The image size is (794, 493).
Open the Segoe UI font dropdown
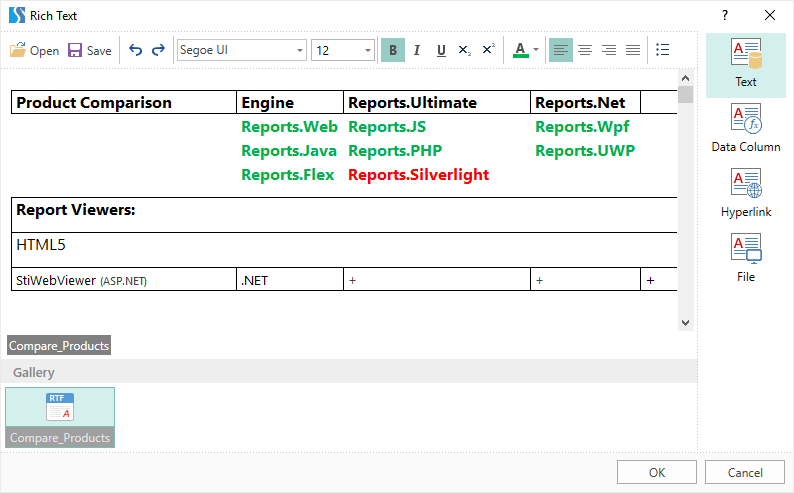tap(300, 50)
